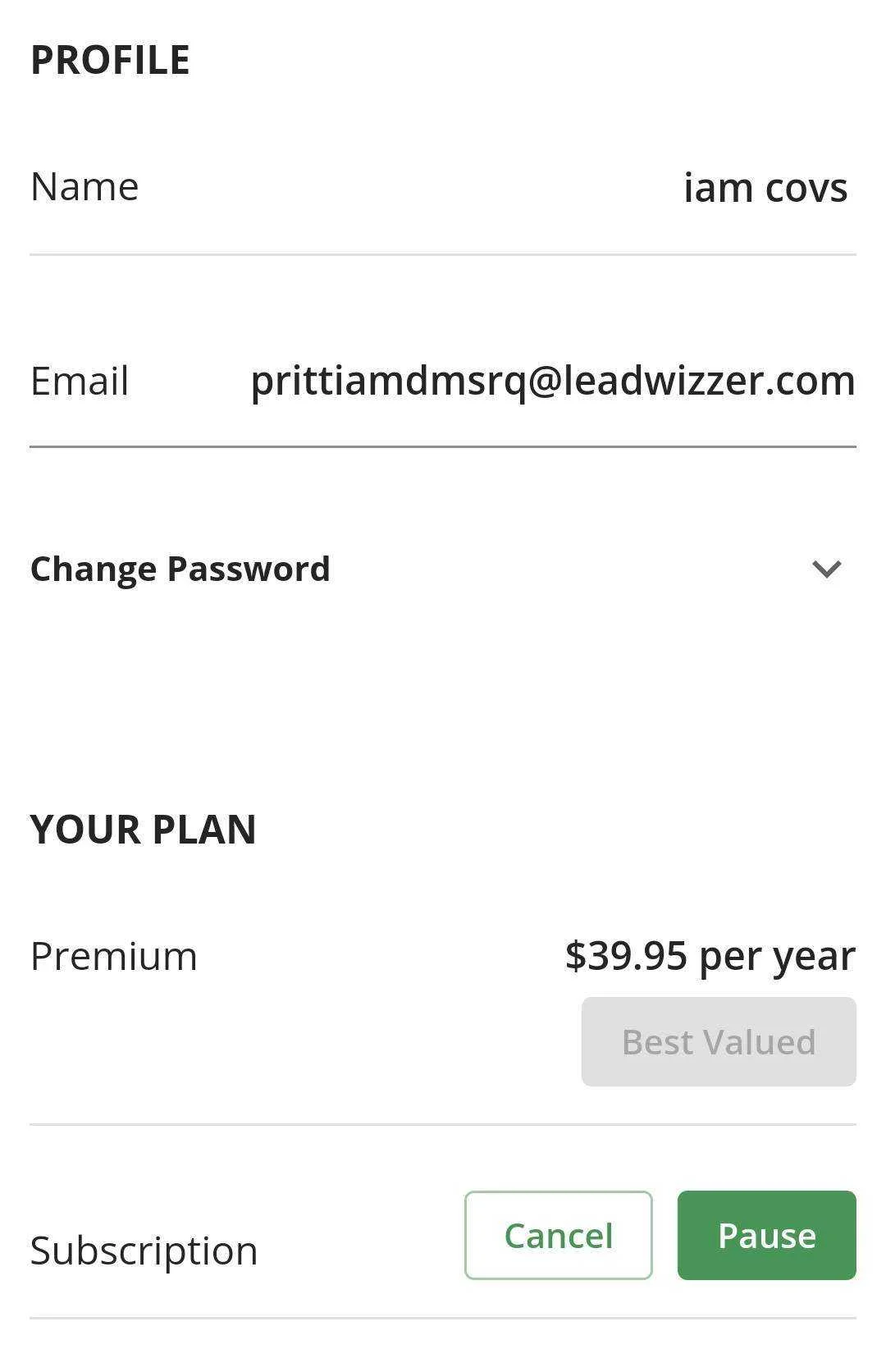The image size is (886, 1372).
Task: Click the Name field label
Action: (x=84, y=187)
